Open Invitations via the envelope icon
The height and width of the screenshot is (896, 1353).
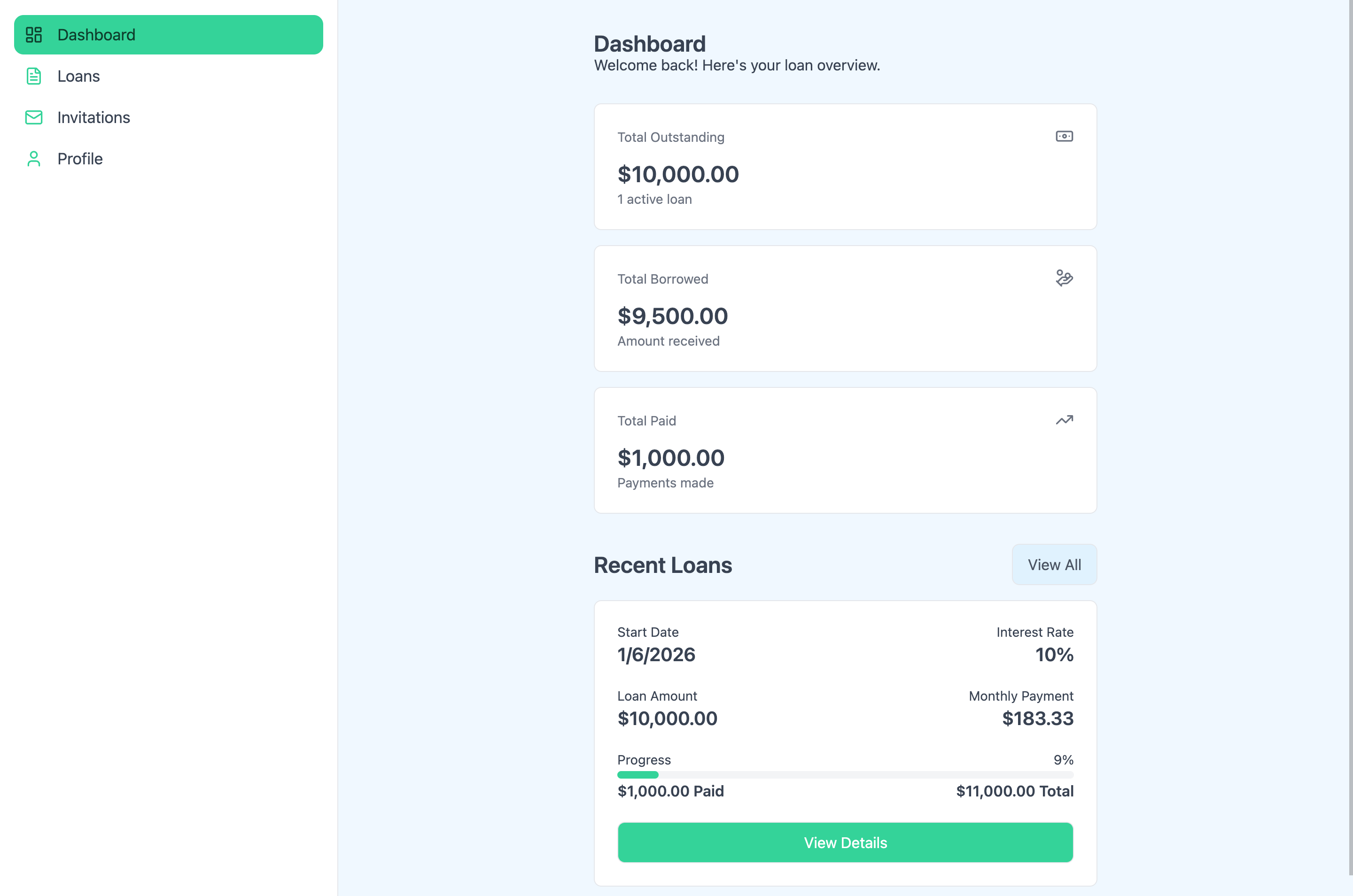[x=34, y=118]
